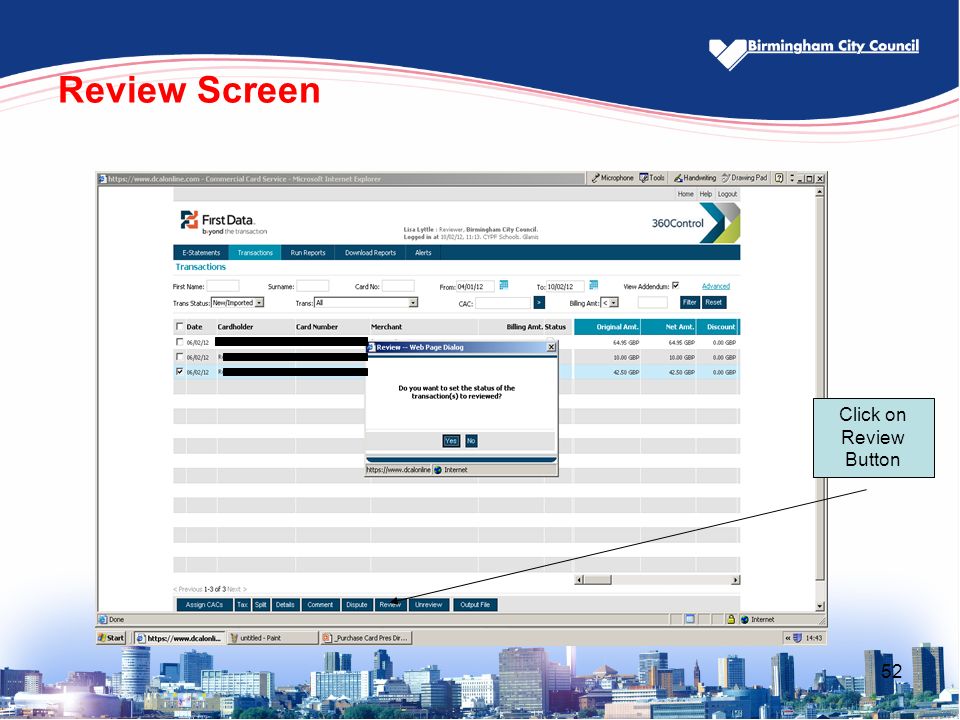Screen dimensions: 960x720
Task: Click the Dispute button
Action: pyautogui.click(x=356, y=605)
